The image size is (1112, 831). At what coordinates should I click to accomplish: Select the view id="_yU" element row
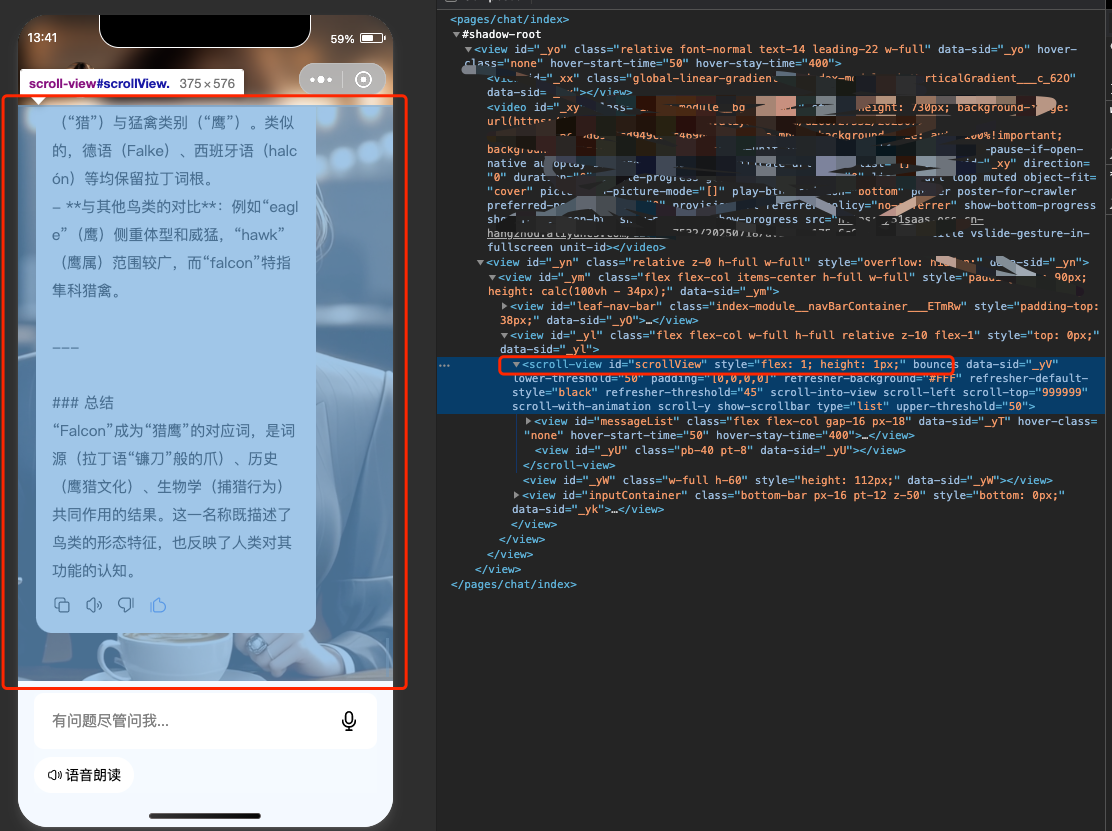point(720,450)
